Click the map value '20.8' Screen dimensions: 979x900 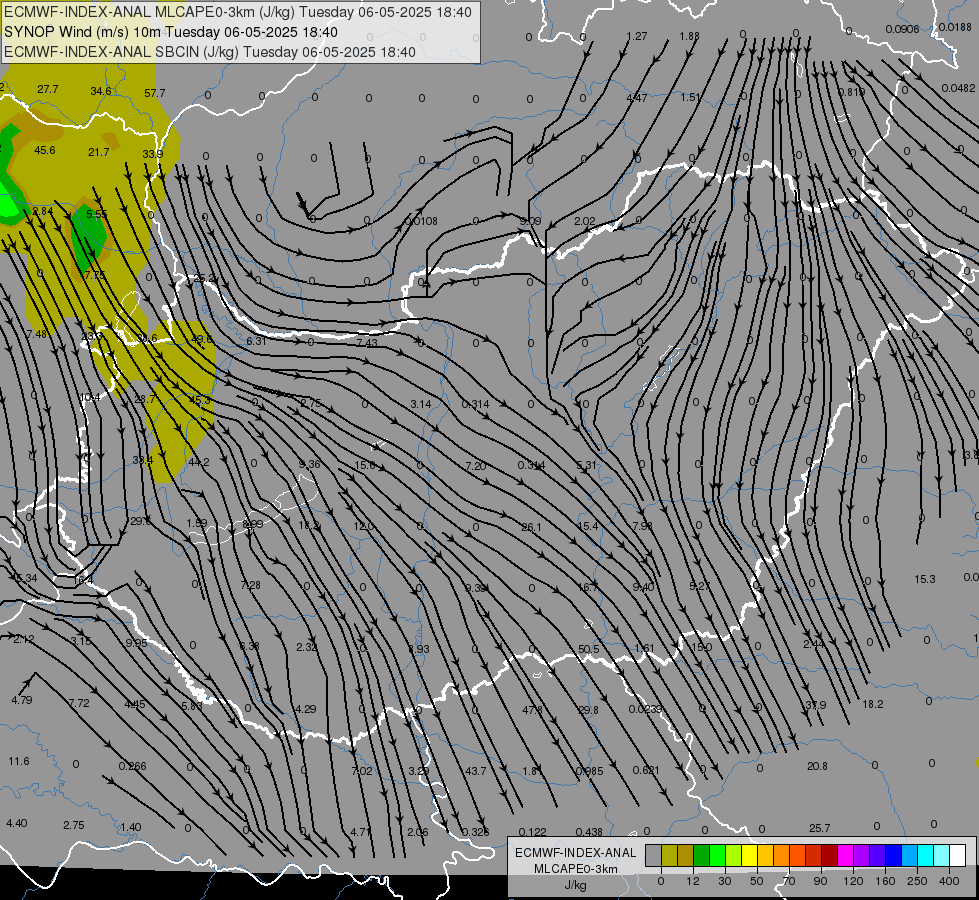(817, 766)
